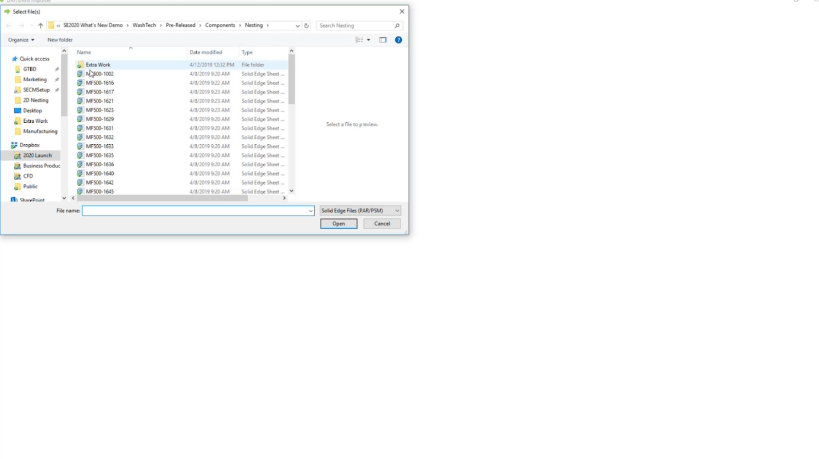This screenshot has height=459, width=819.
Task: Select file MF500-1636
Action: (100, 164)
